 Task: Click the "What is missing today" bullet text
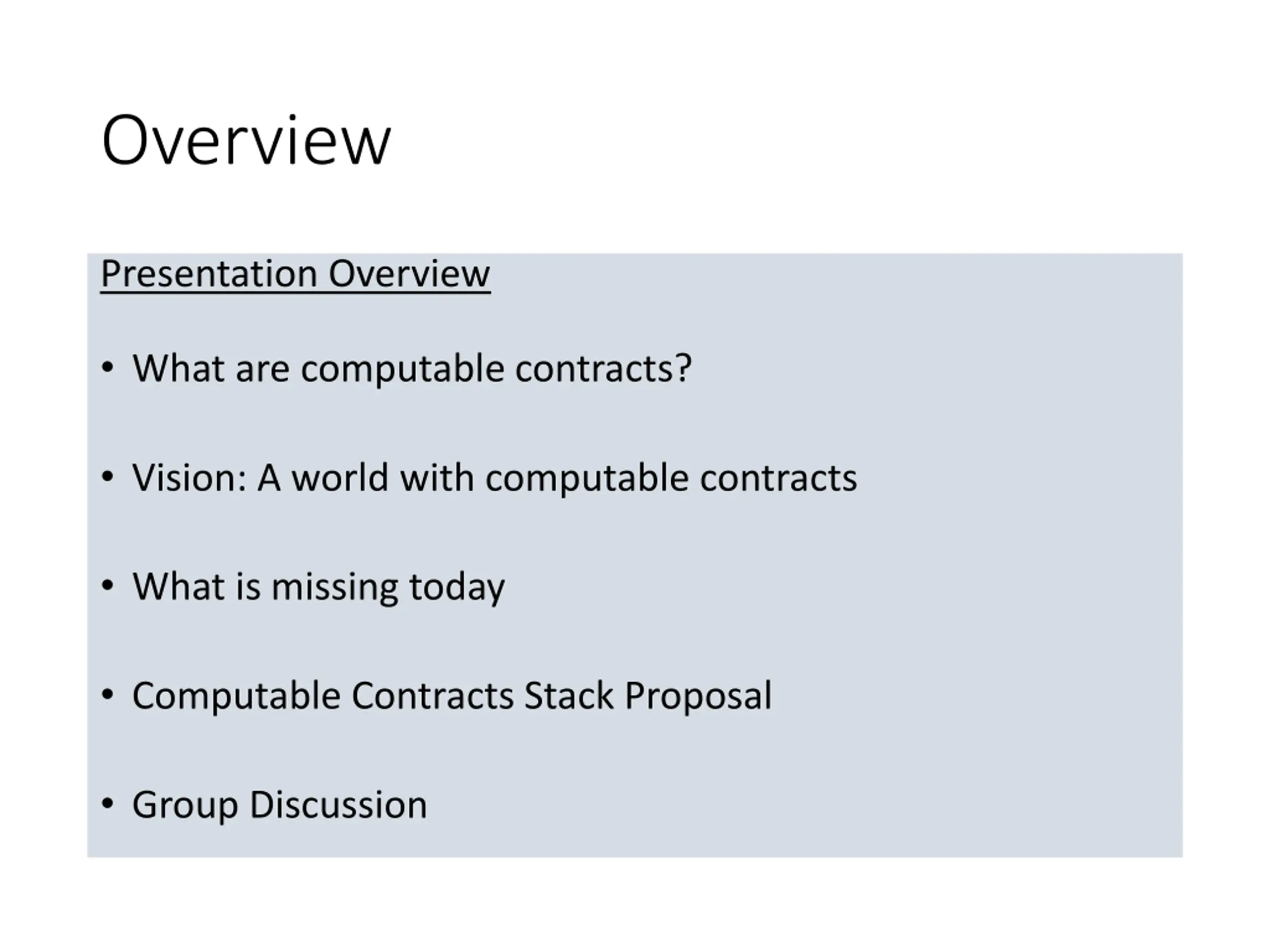pyautogui.click(x=318, y=587)
